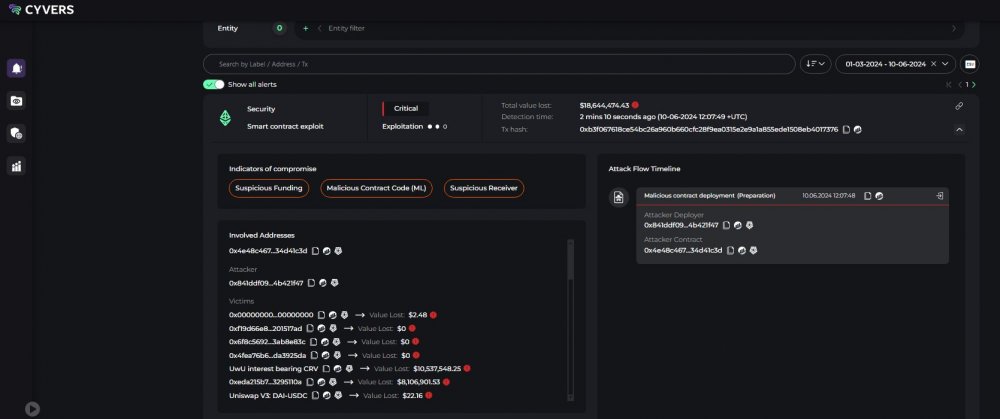This screenshot has height=419, width=1000.
Task: Copy Uniswap V3: DAI-USDC address
Action: pos(315,395)
